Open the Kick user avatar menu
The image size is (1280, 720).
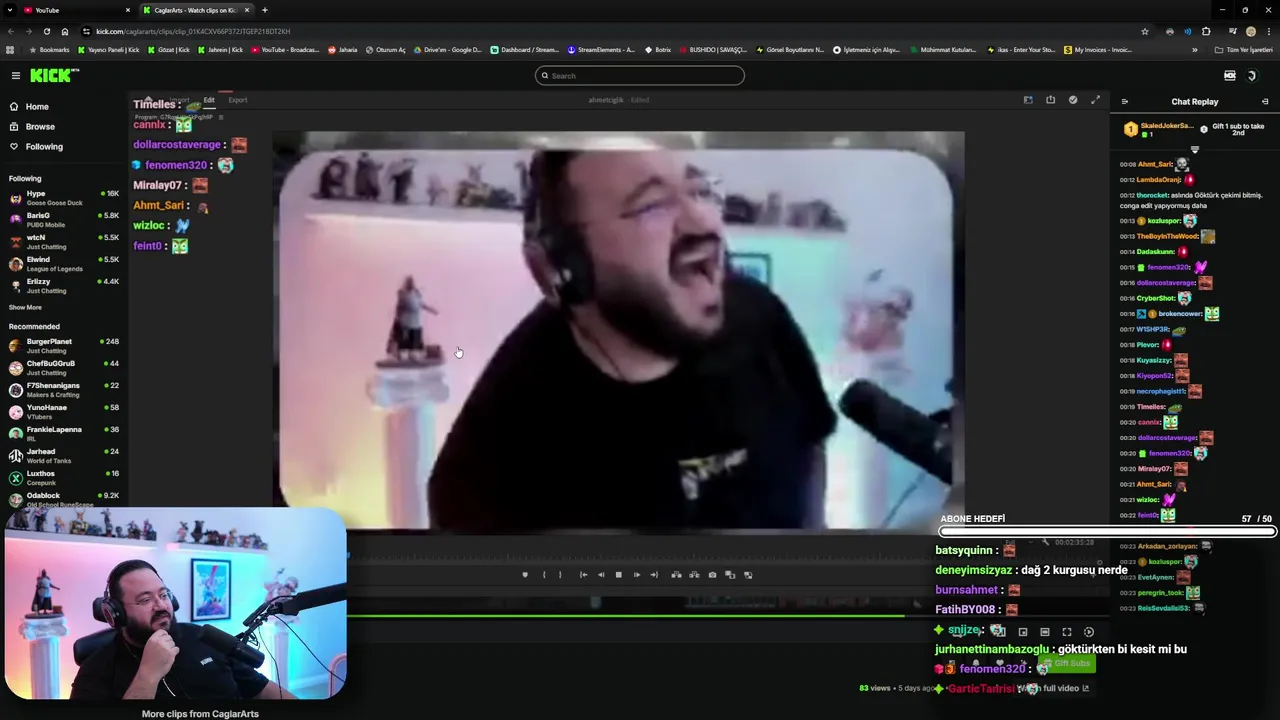pyautogui.click(x=1251, y=76)
